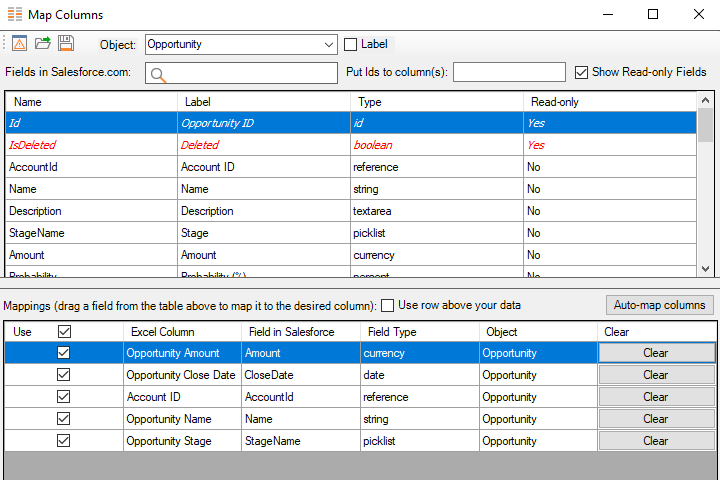Click the Opportunity Name Excel column cell

182,419
